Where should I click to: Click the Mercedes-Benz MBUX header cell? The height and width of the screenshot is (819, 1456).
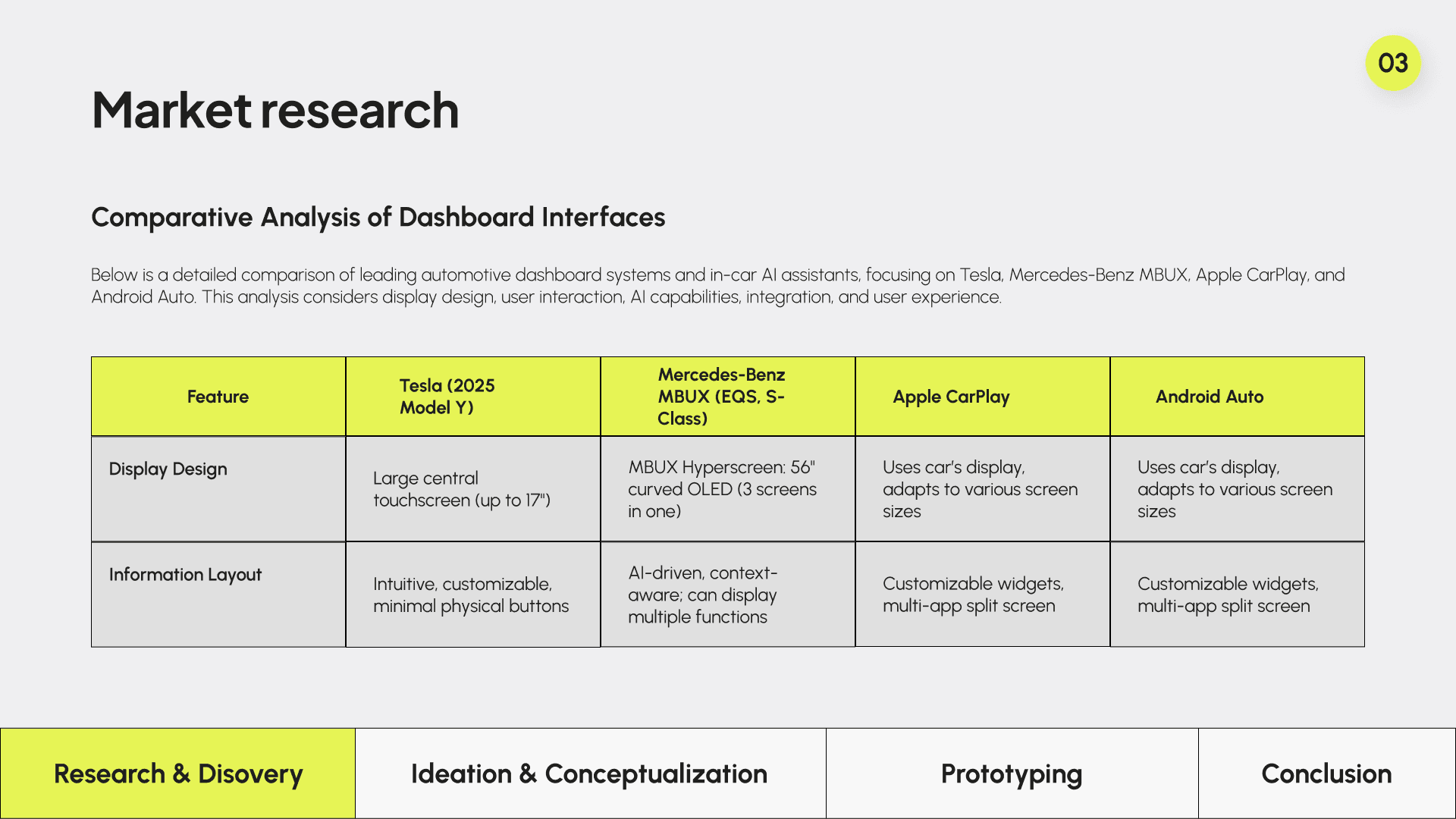[x=721, y=397]
